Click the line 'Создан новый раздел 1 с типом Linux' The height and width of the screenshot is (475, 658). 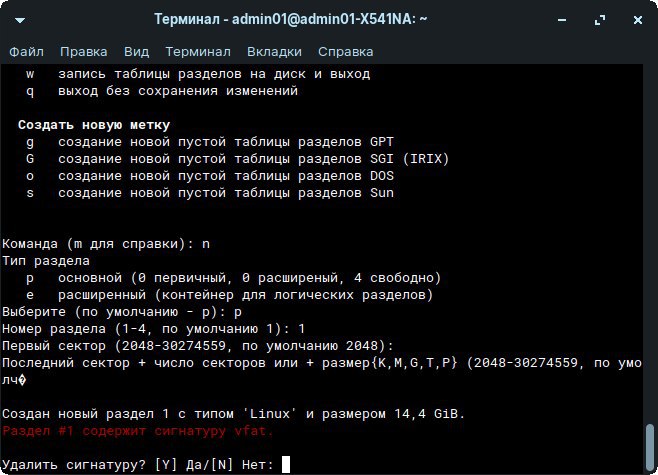point(233,414)
